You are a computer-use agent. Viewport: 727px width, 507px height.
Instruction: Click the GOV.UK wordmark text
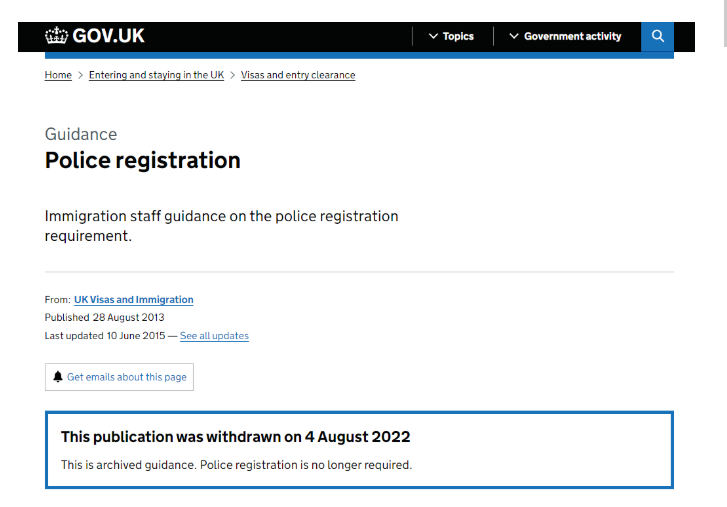[x=109, y=36]
